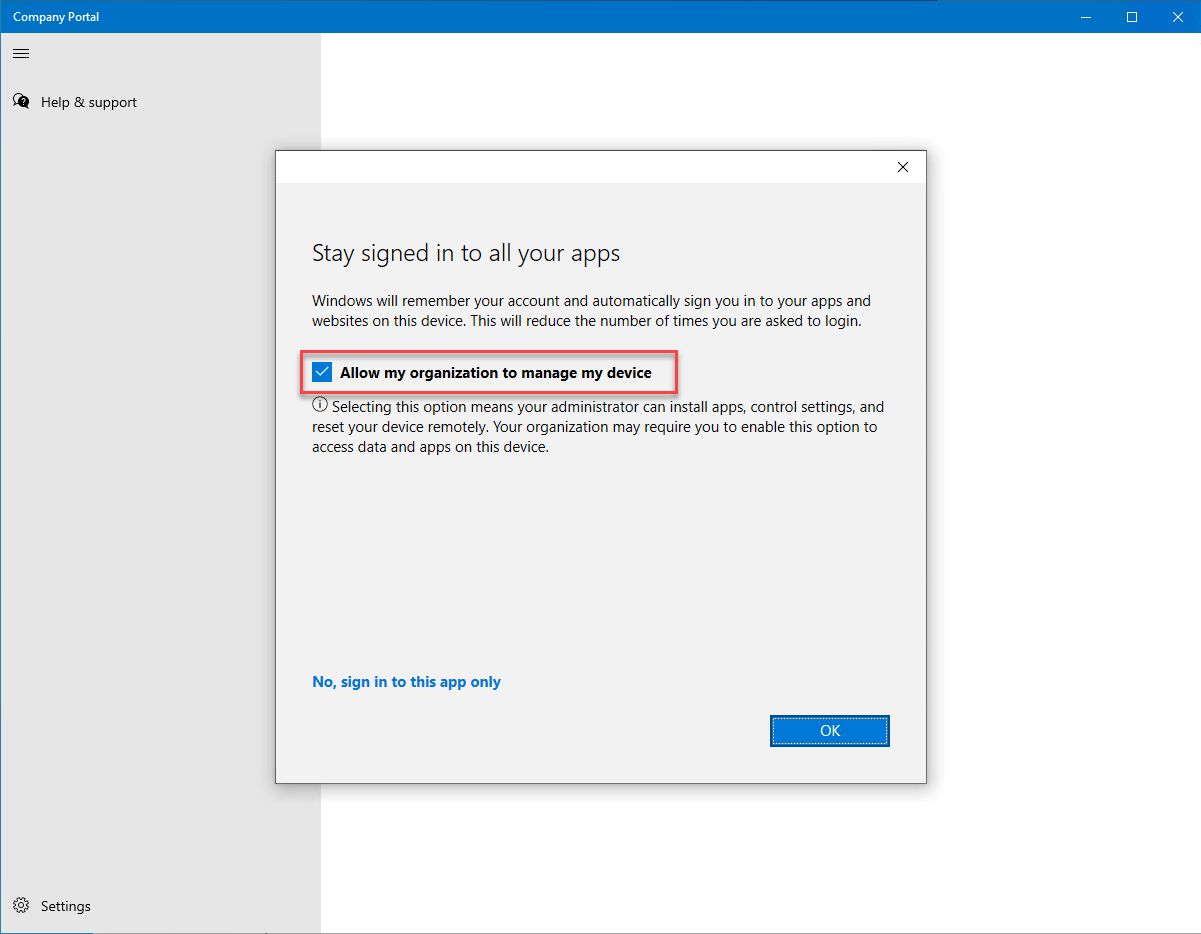Confirm staying signed in with OK
The height and width of the screenshot is (934, 1201).
click(x=829, y=730)
